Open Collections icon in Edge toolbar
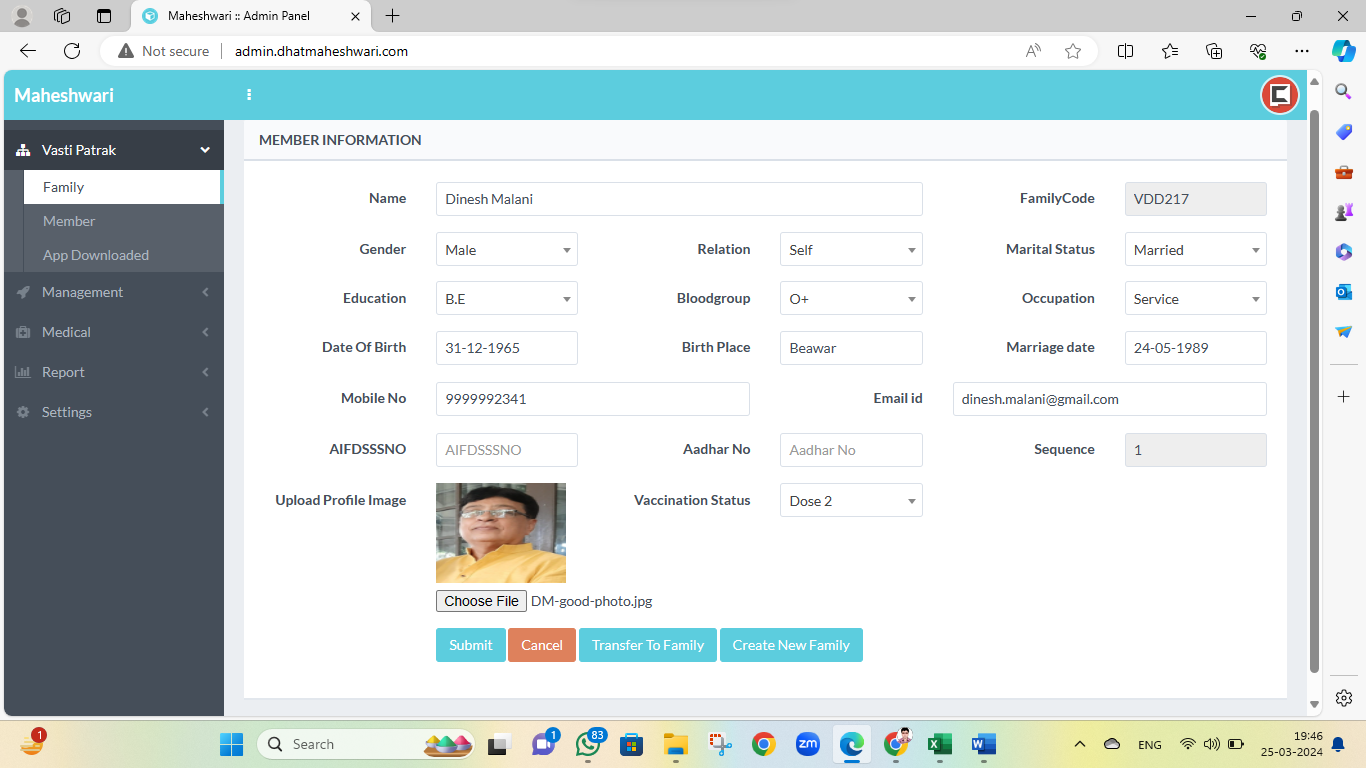The image size is (1366, 768). 1214,51
